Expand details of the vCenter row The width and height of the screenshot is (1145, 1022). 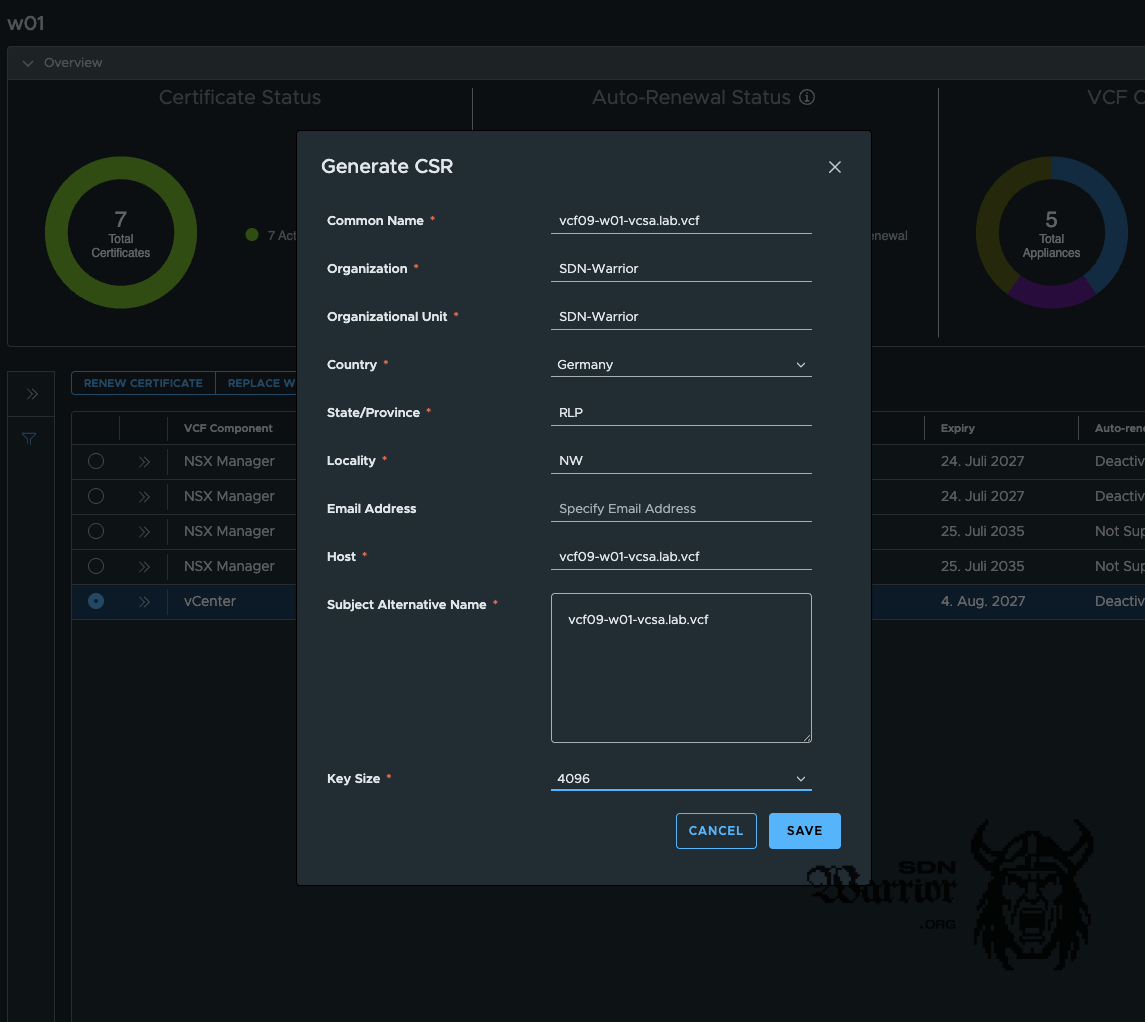pyautogui.click(x=143, y=601)
